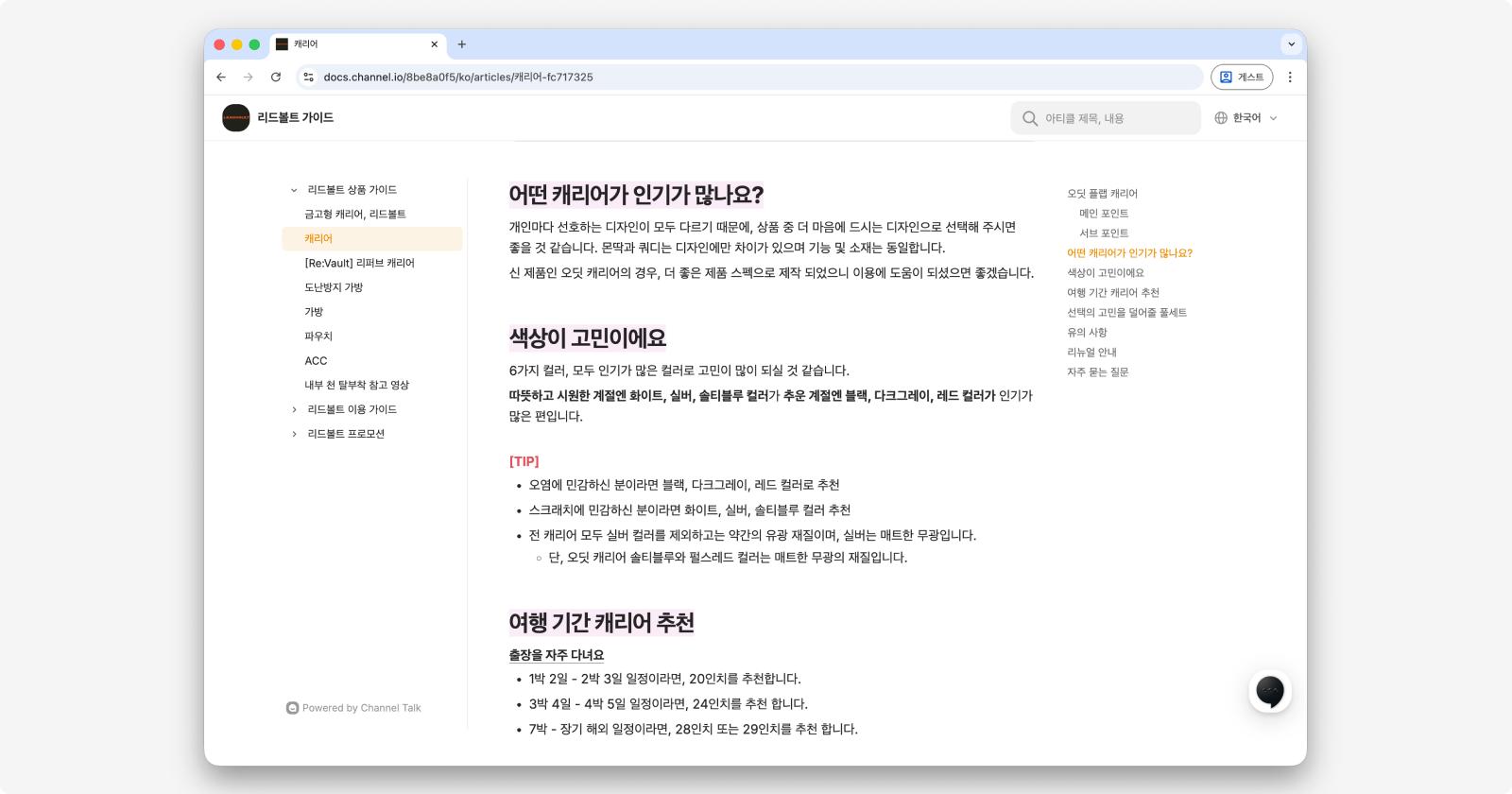Expand the 리드볼트 프로모션 section
This screenshot has height=794, width=1512.
tap(294, 434)
